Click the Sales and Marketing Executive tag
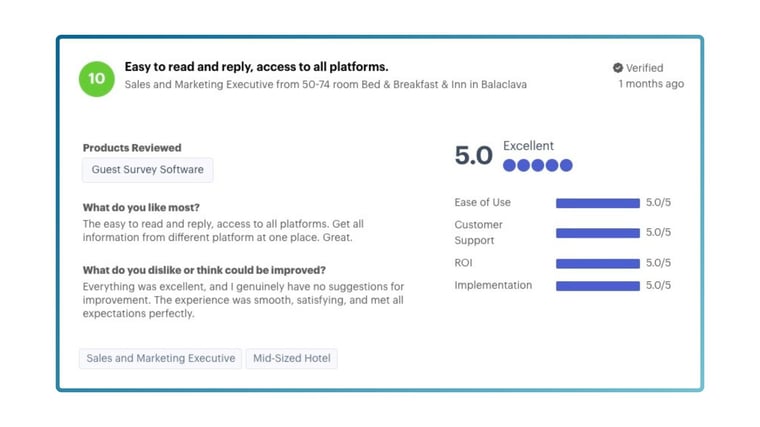The width and height of the screenshot is (760, 427). (161, 358)
